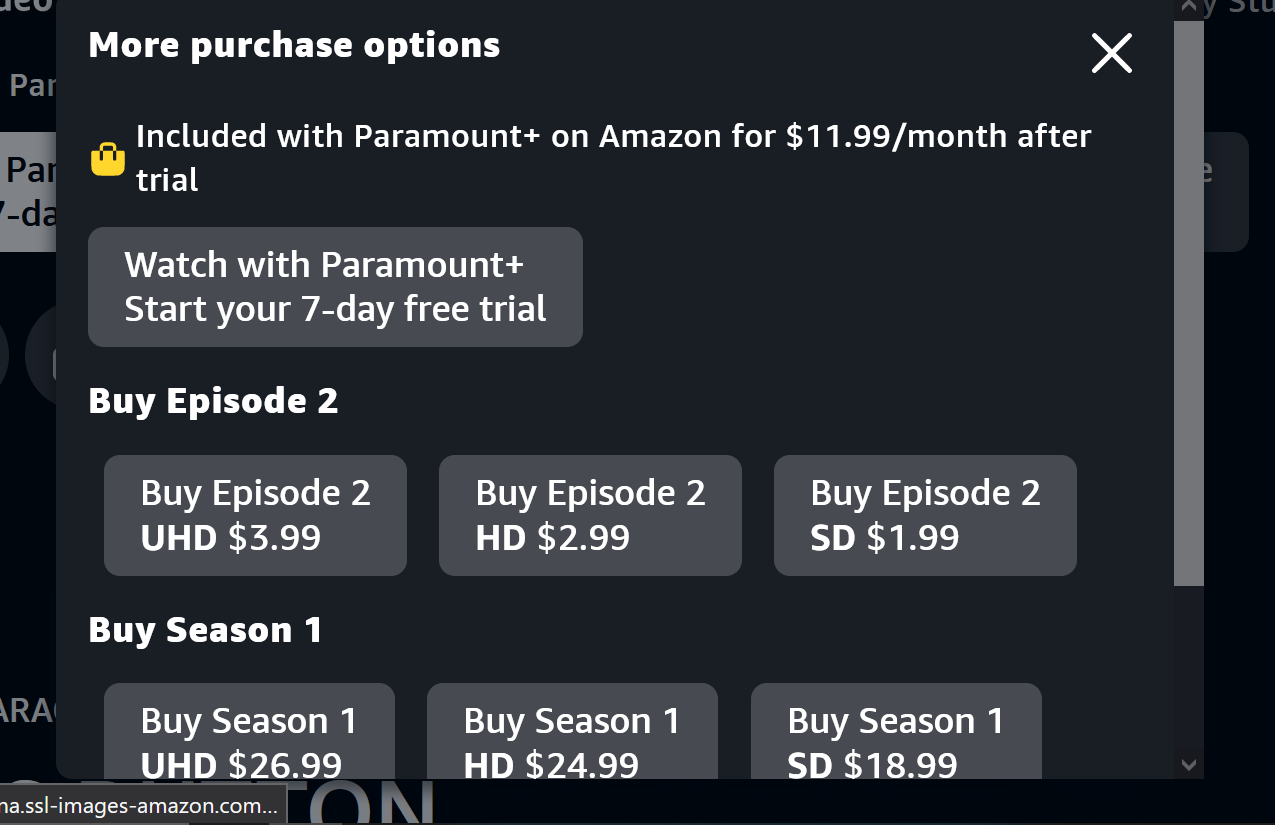Viewport: 1275px width, 825px height.
Task: Buy Episode 2 in HD for $2.99
Action: (590, 515)
